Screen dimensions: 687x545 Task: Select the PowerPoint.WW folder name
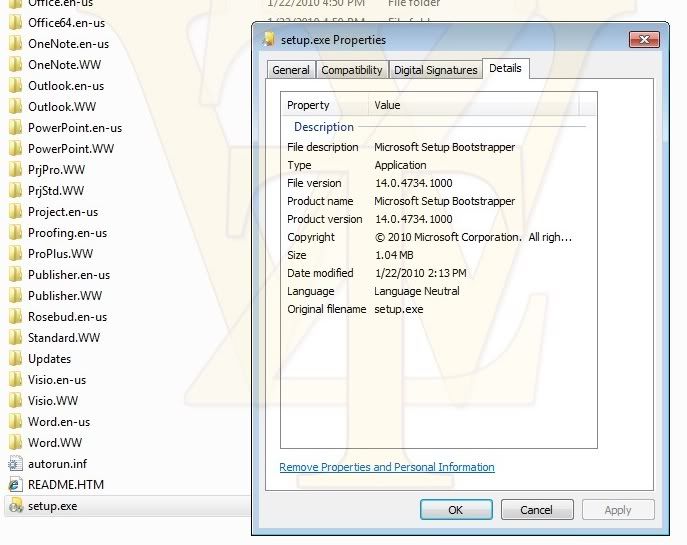(71, 149)
